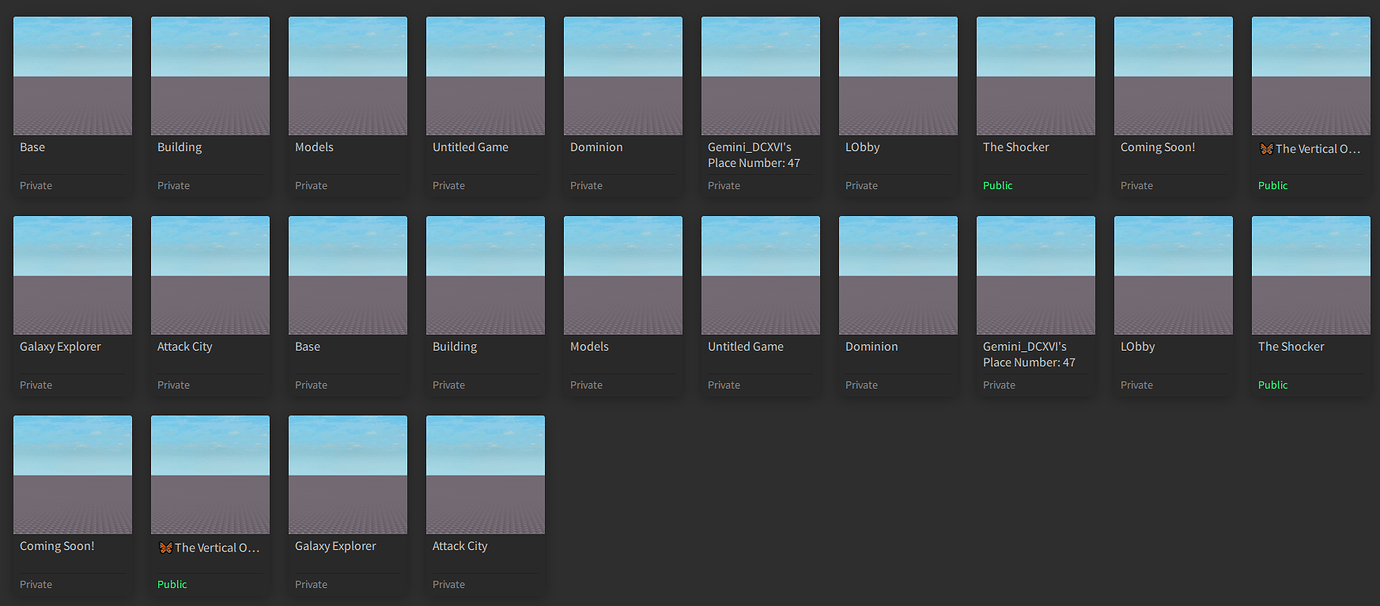Open the Coming Soon! card in the bottom row

point(72,474)
